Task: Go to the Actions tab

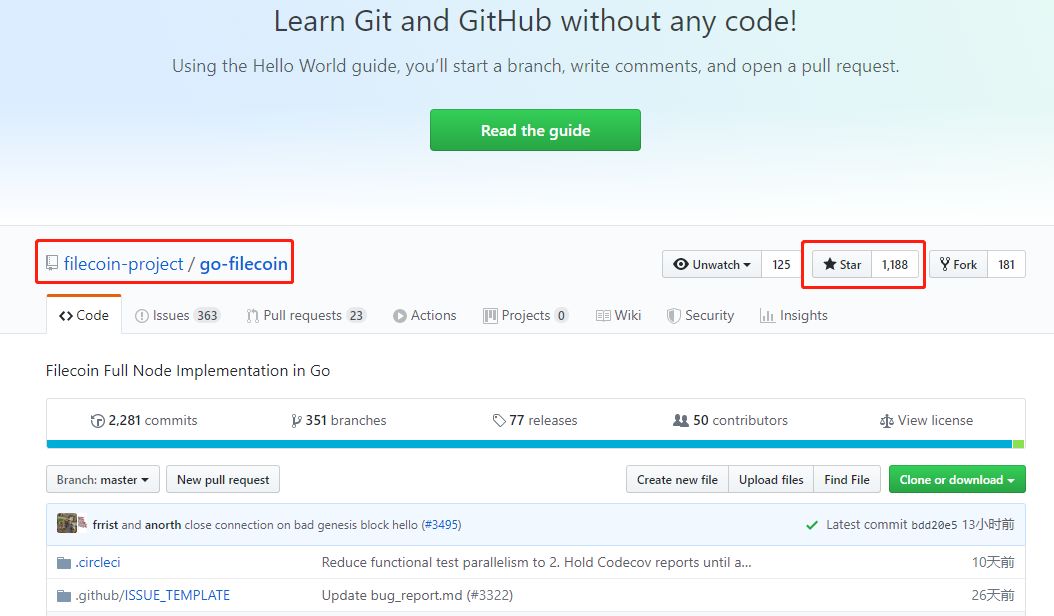Action: pos(425,315)
